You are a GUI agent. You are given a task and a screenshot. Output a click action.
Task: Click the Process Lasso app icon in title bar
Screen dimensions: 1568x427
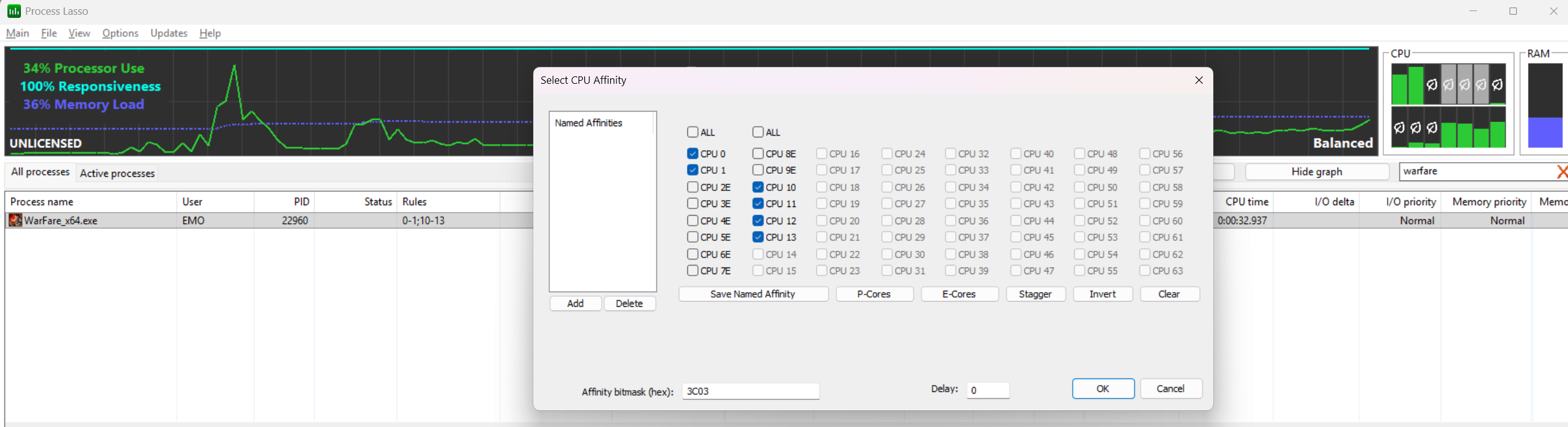click(14, 11)
